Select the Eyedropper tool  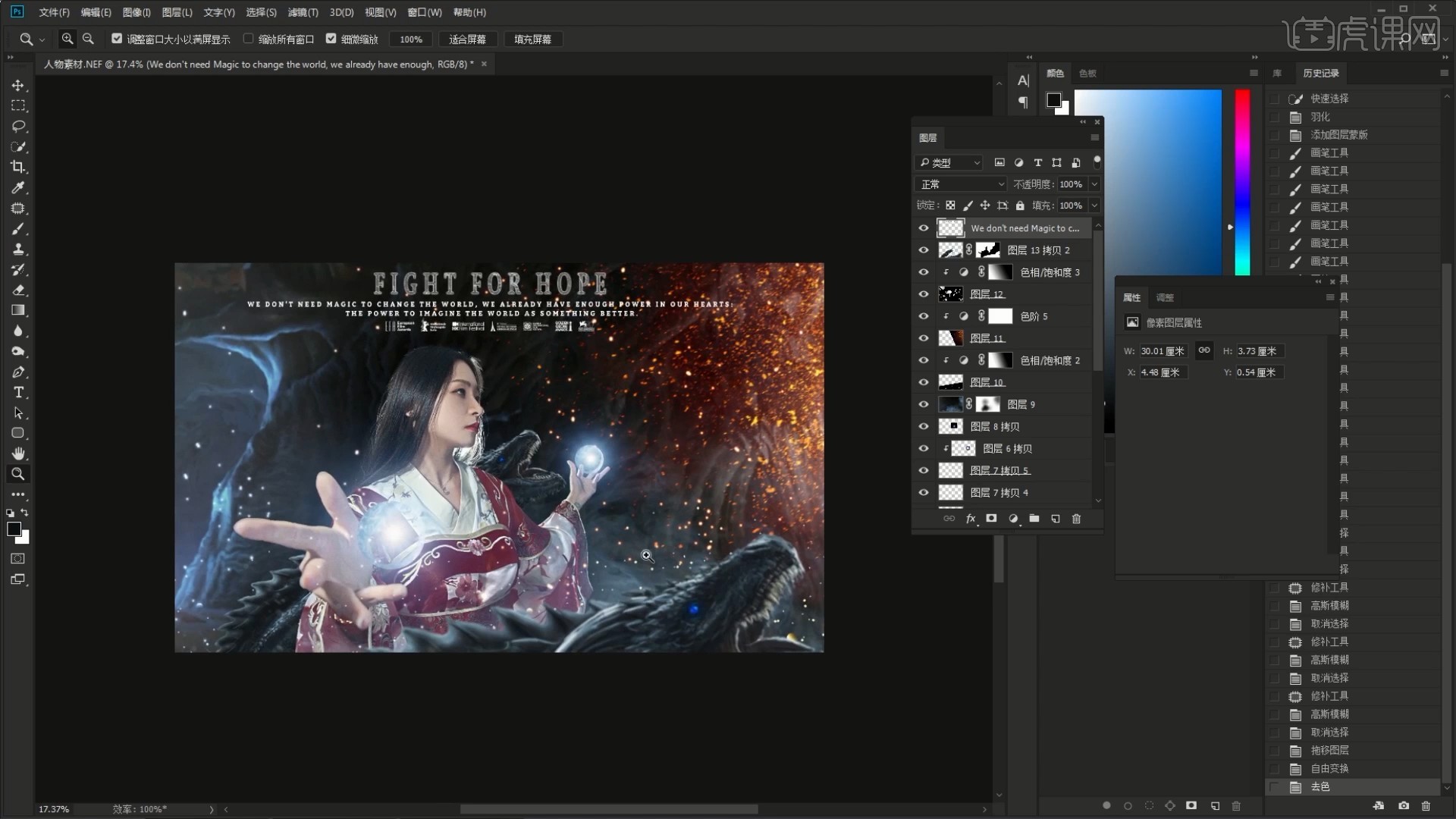(18, 187)
